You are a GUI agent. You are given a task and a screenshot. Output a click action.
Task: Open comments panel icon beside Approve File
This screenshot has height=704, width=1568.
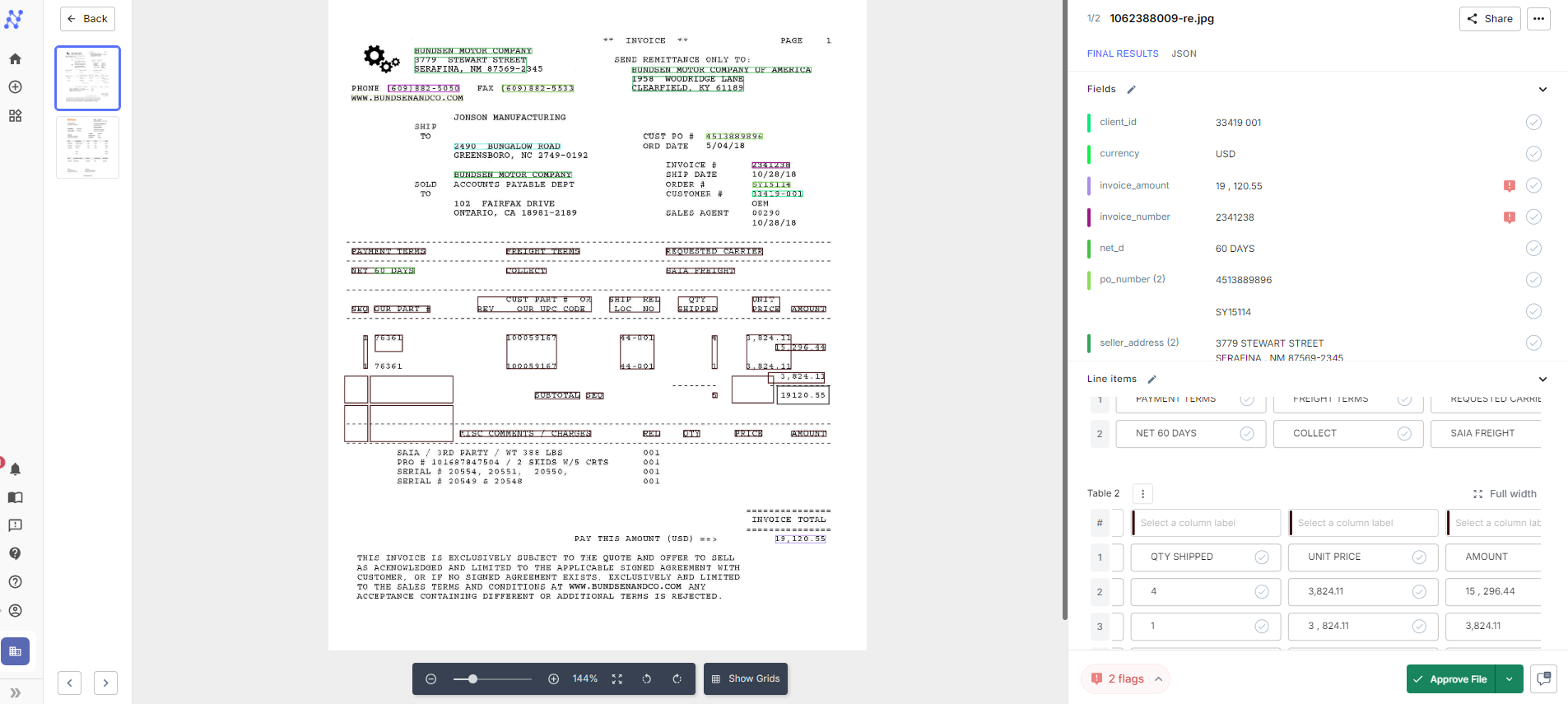pos(1543,679)
